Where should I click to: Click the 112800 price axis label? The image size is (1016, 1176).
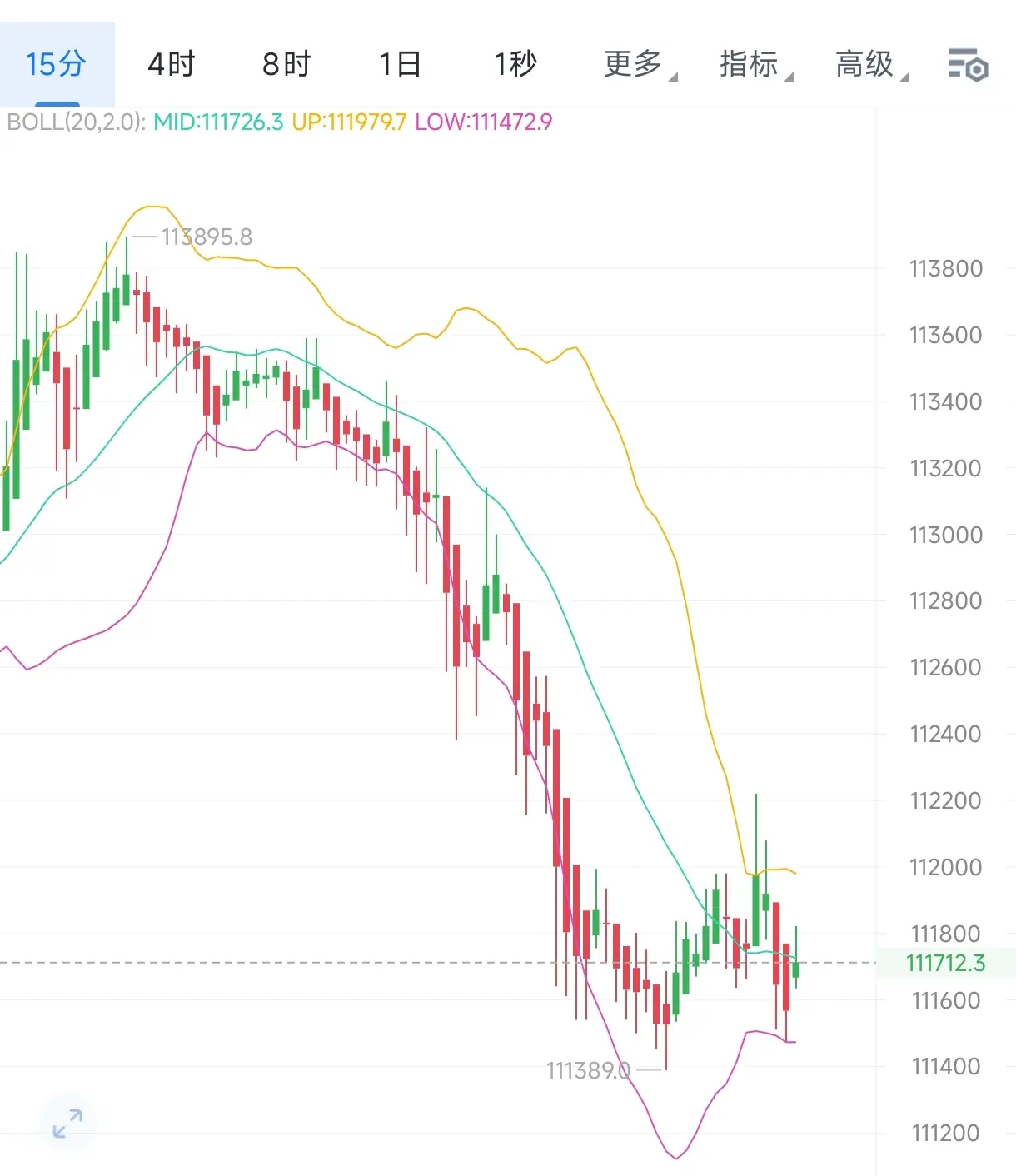coord(945,600)
